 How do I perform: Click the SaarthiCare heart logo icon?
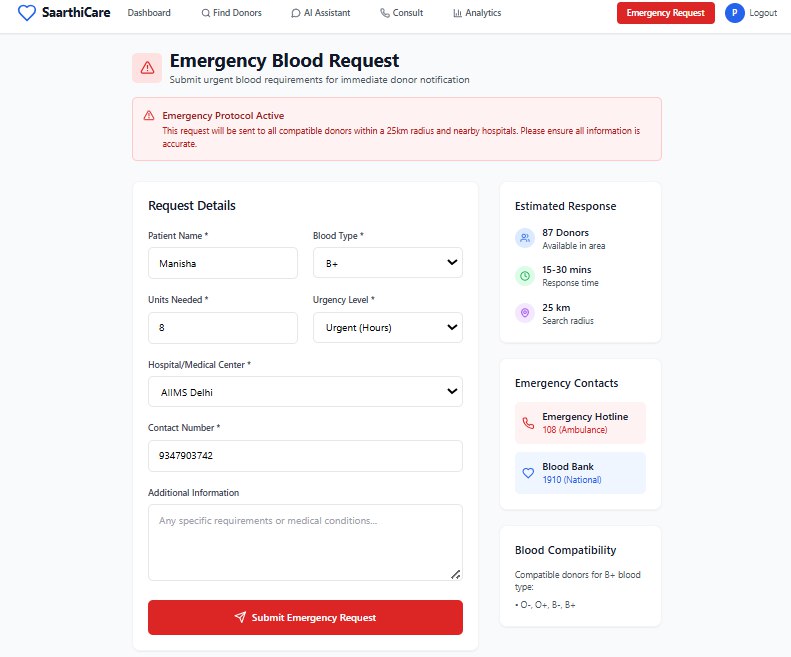tap(27, 13)
